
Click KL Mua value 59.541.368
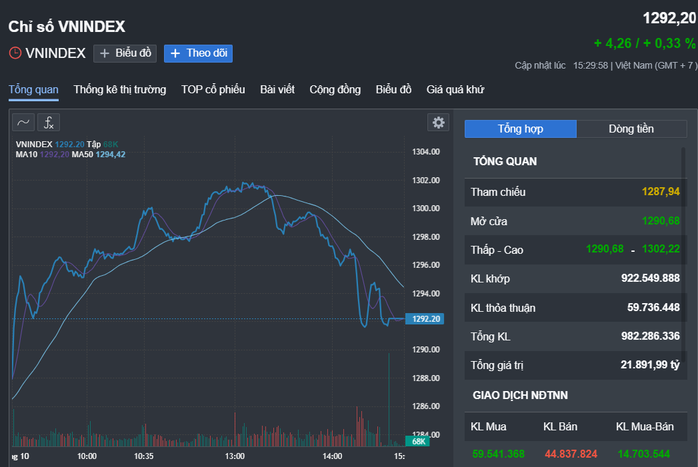pyautogui.click(x=498, y=454)
